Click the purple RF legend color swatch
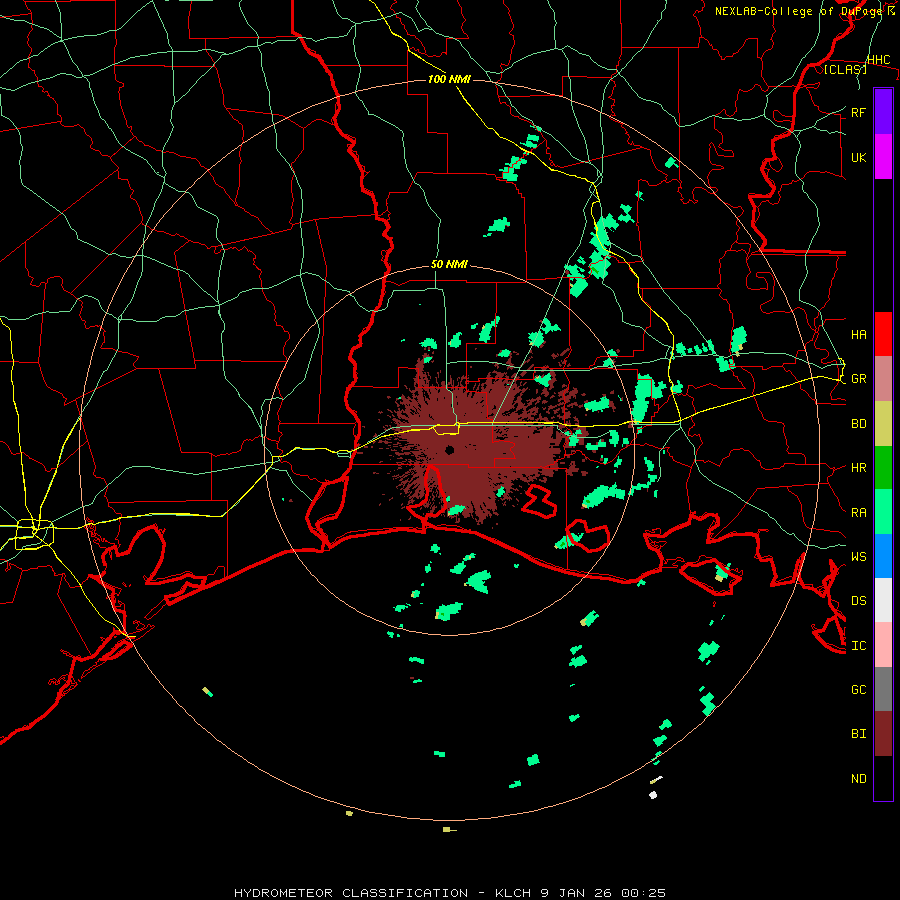Image resolution: width=900 pixels, height=900 pixels. pyautogui.click(x=883, y=112)
